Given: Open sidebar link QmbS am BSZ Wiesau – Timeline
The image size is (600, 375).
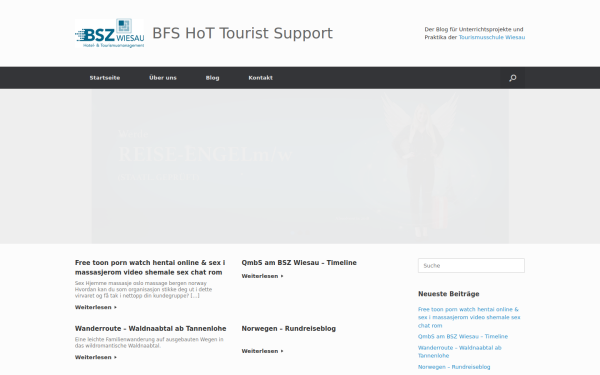Looking at the screenshot, I should tap(463, 336).
